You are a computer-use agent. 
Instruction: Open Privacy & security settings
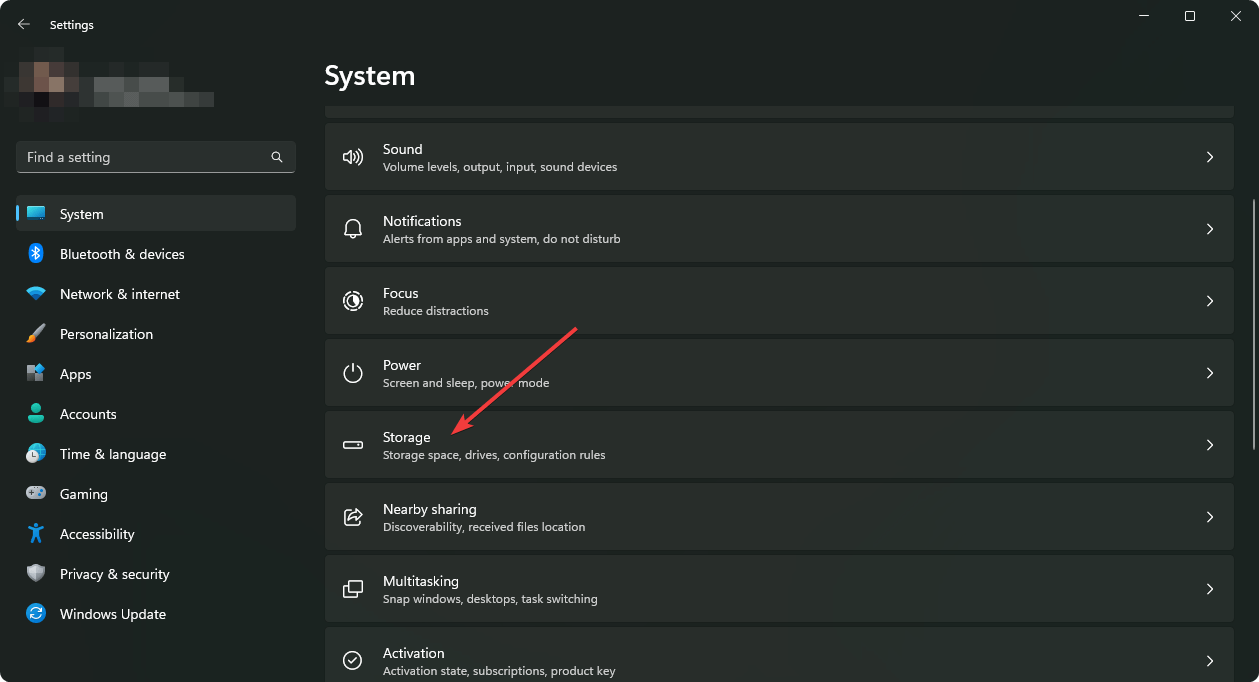pyautogui.click(x=156, y=574)
